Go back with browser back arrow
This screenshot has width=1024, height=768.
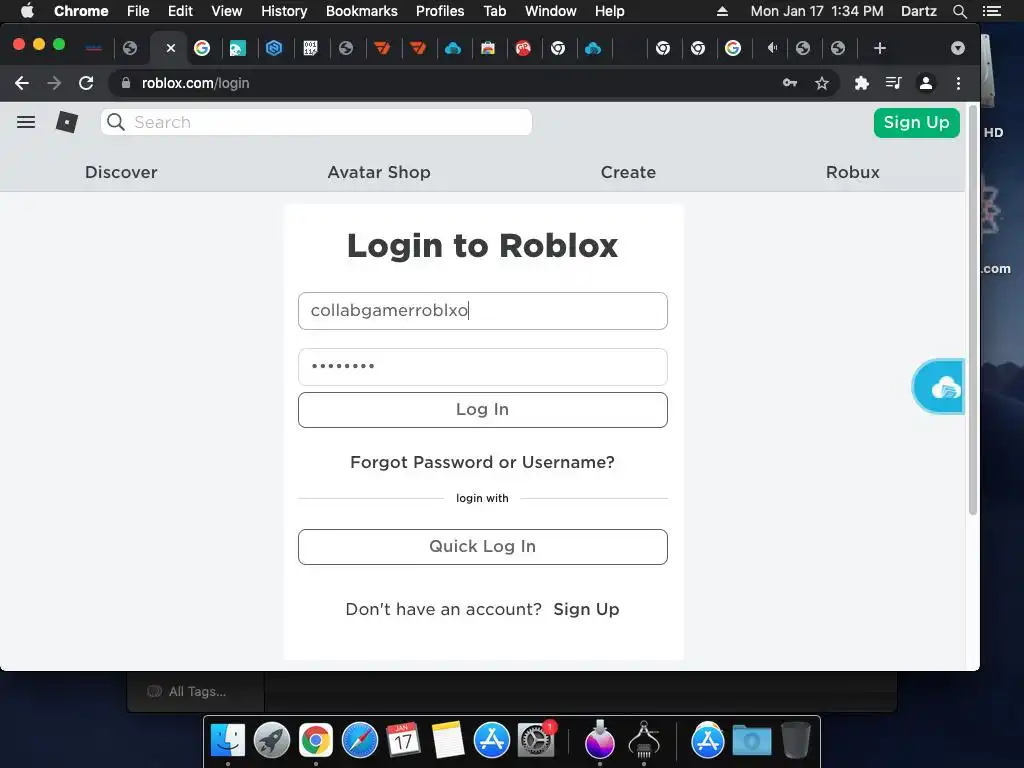click(22, 83)
